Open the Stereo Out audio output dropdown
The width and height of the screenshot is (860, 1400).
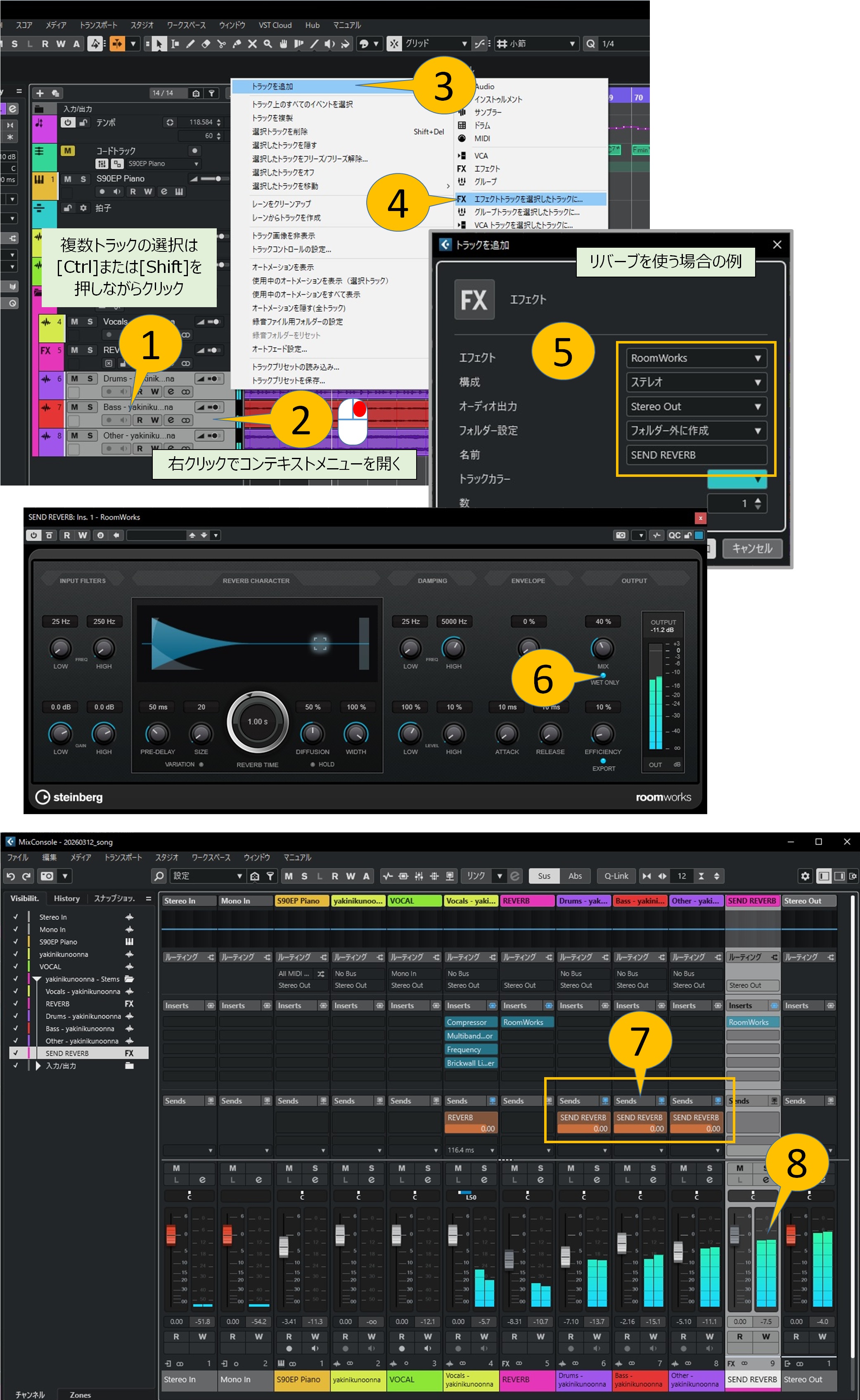[x=696, y=407]
